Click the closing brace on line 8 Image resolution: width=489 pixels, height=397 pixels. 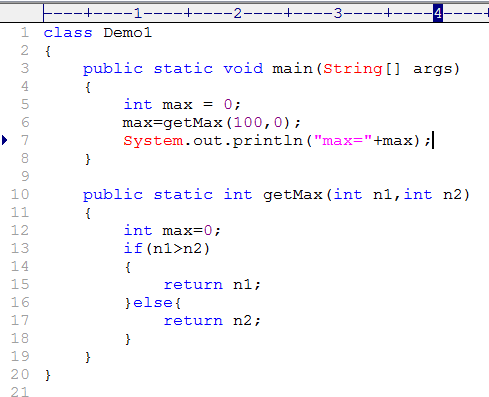(88, 159)
